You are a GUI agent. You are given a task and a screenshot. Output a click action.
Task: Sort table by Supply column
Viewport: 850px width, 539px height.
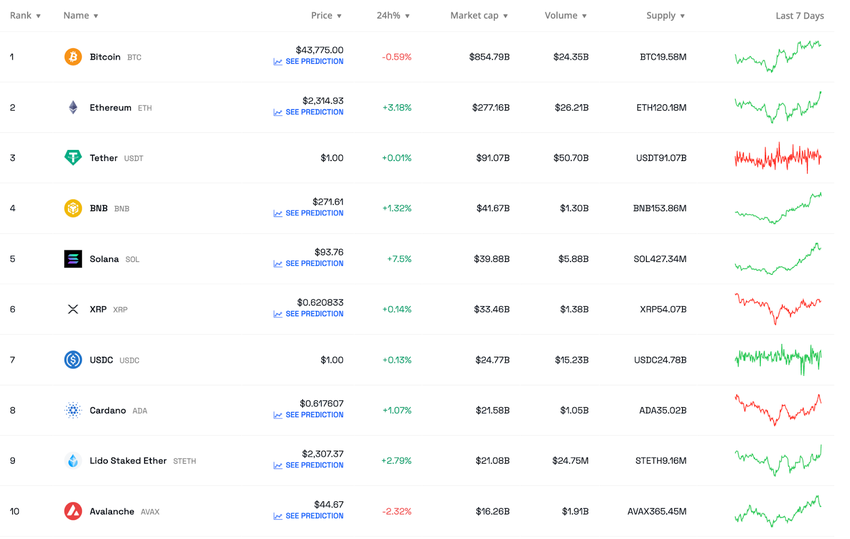666,15
